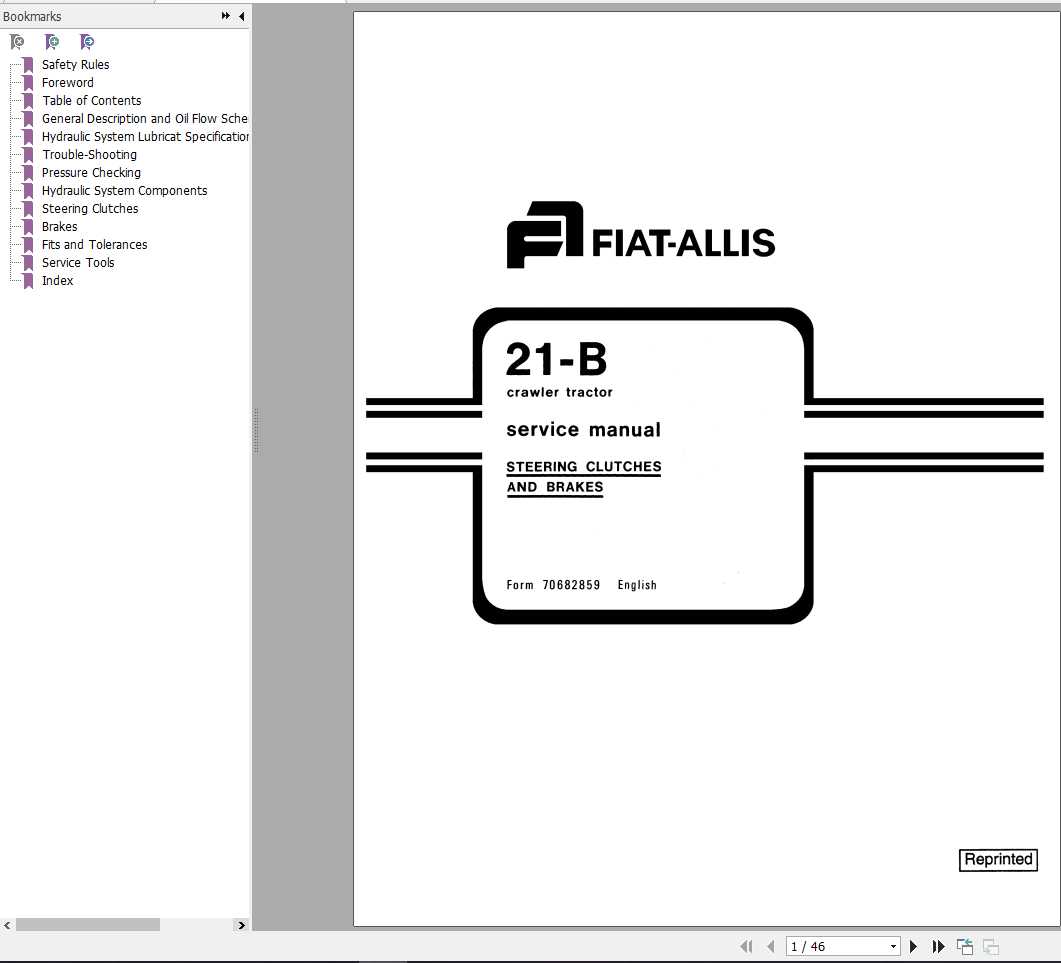The image size is (1061, 963).
Task: Expand the Bookmarks panel options arrows
Action: pyautogui.click(x=225, y=16)
